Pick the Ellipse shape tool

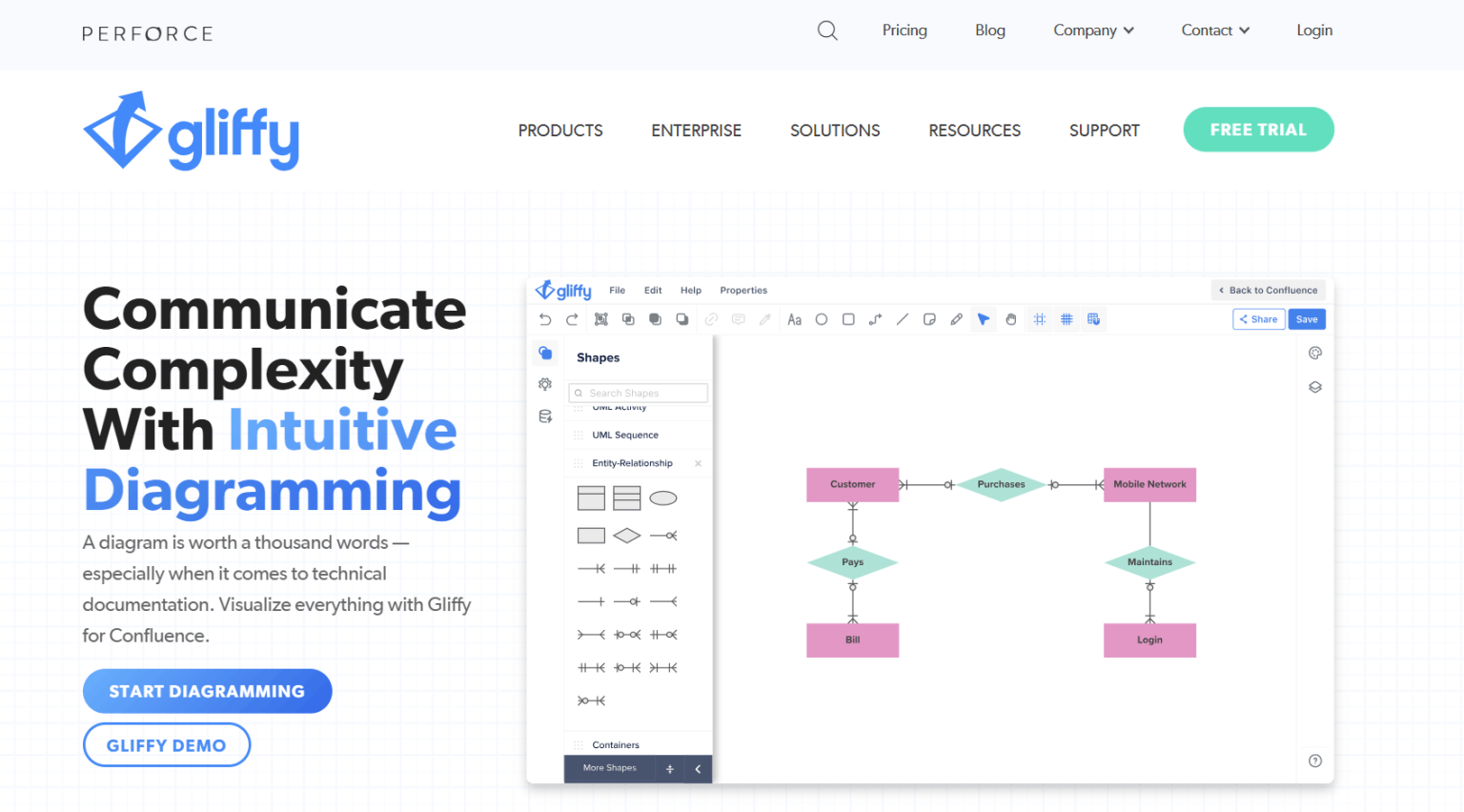822,319
